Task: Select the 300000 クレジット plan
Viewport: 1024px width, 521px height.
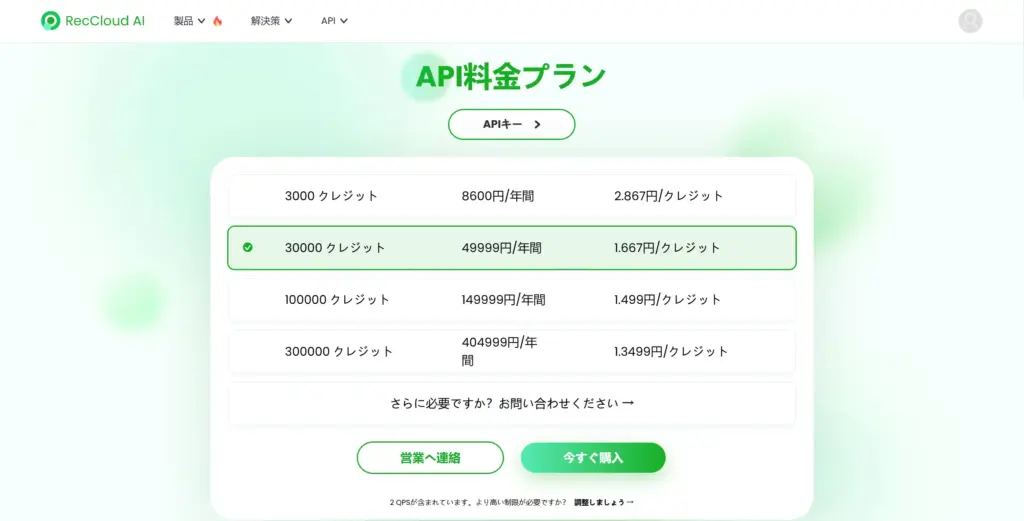Action: point(512,351)
